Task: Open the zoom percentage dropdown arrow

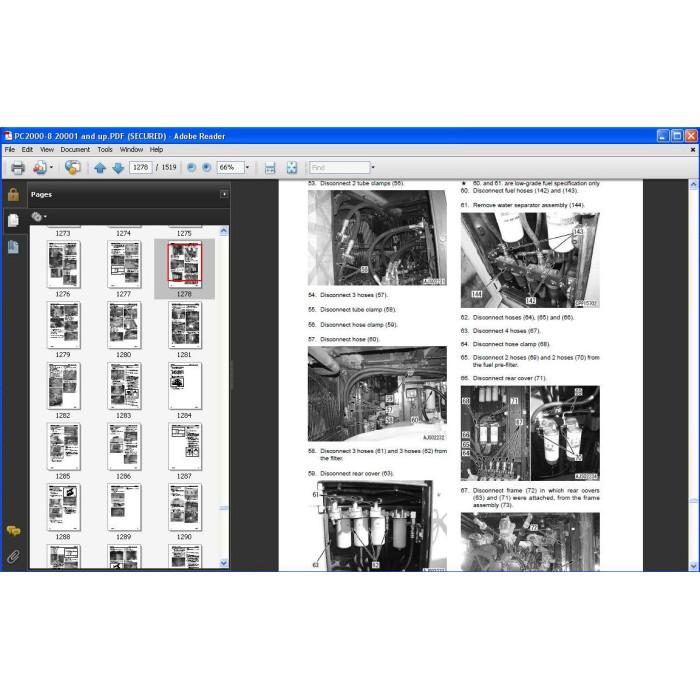Action: [247, 167]
